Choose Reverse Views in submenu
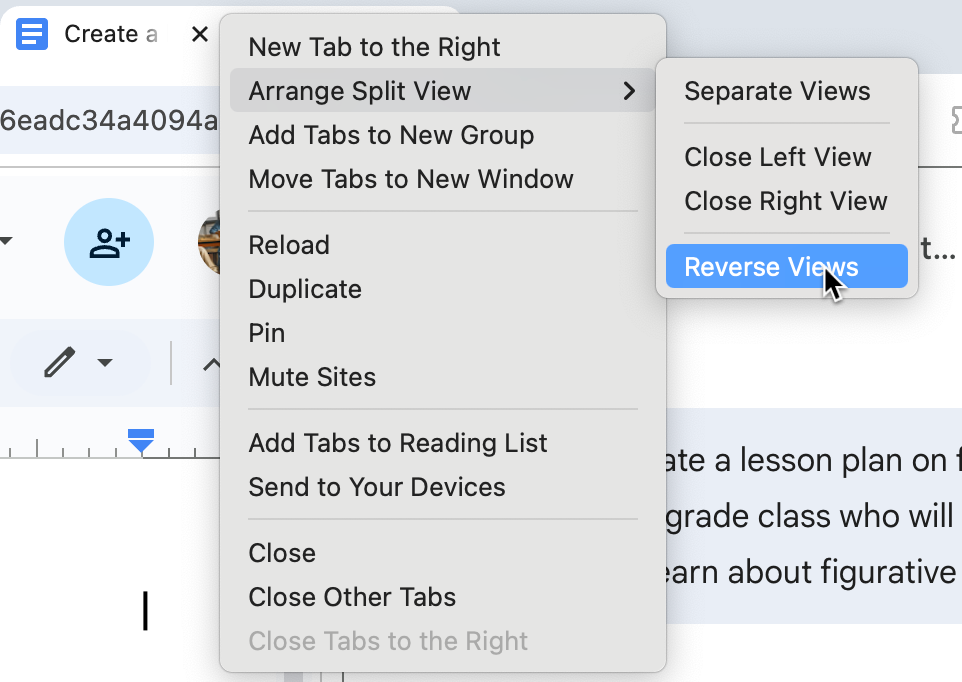This screenshot has height=682, width=962. coord(771,267)
